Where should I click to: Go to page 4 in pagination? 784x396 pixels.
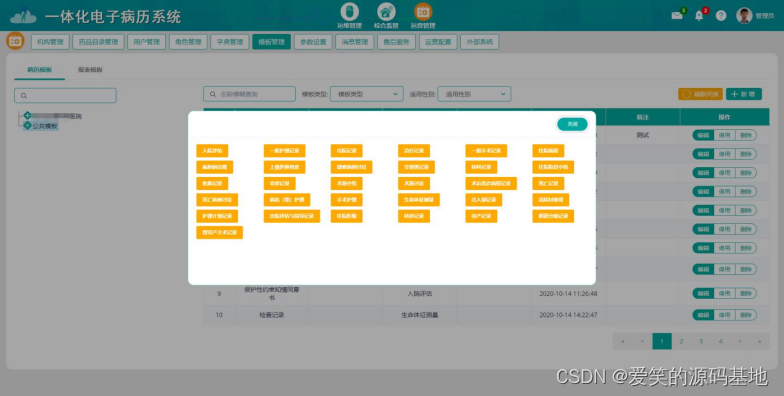720,342
